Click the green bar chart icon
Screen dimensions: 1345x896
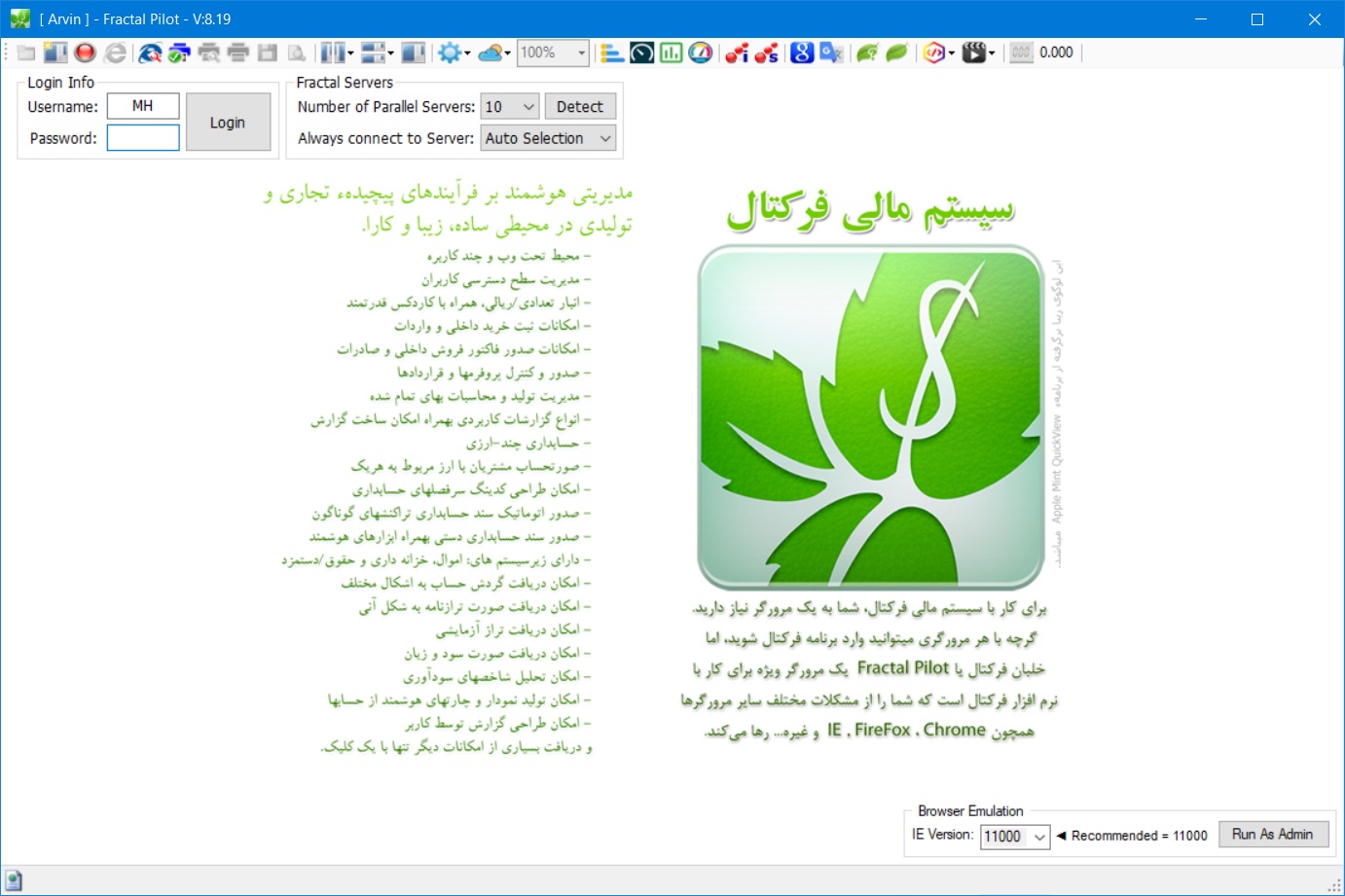pos(672,53)
